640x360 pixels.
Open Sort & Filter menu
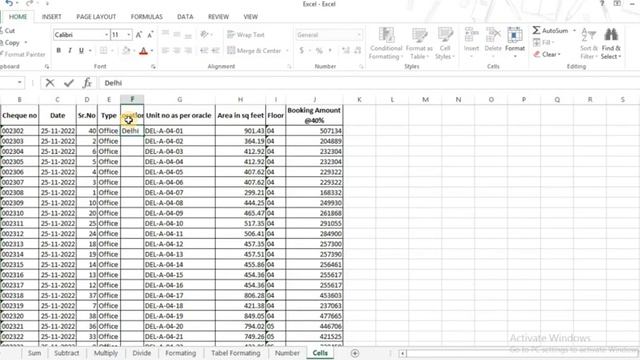coord(589,44)
